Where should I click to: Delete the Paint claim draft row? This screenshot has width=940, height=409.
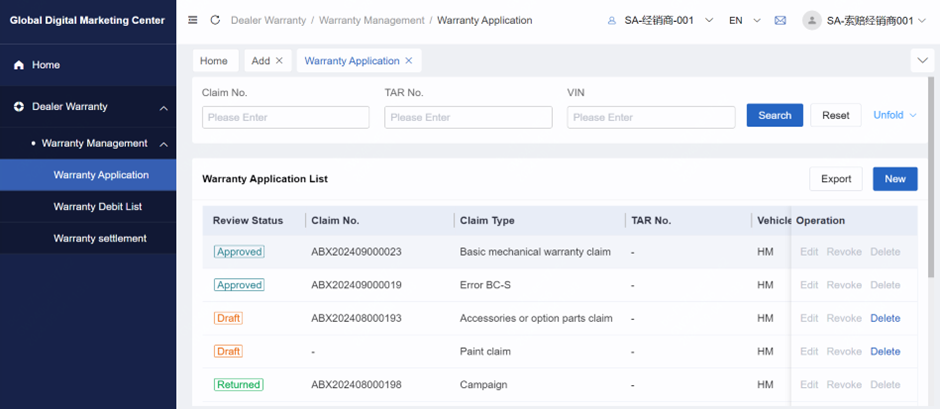click(885, 351)
